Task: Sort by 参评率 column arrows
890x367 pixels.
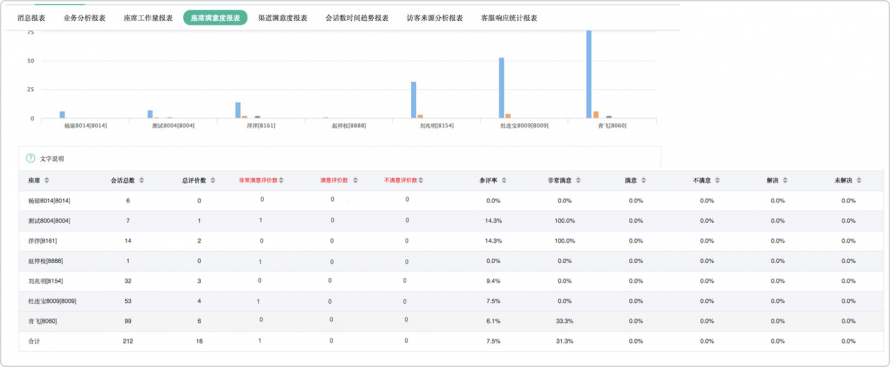Action: click(x=505, y=180)
